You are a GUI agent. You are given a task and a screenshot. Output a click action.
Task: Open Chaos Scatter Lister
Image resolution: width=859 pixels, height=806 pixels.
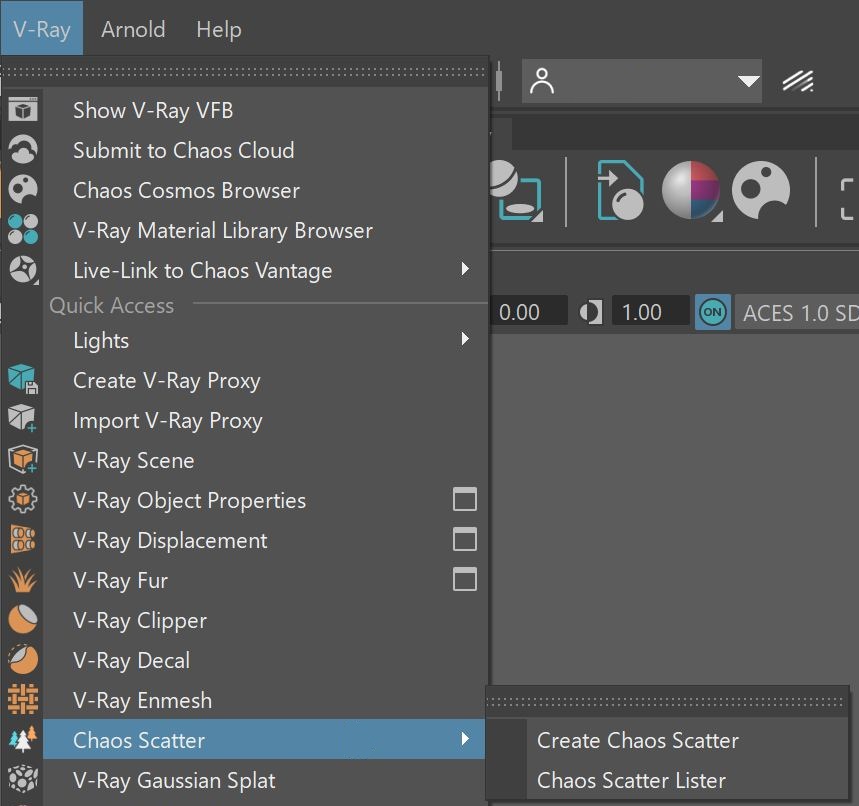click(x=667, y=780)
